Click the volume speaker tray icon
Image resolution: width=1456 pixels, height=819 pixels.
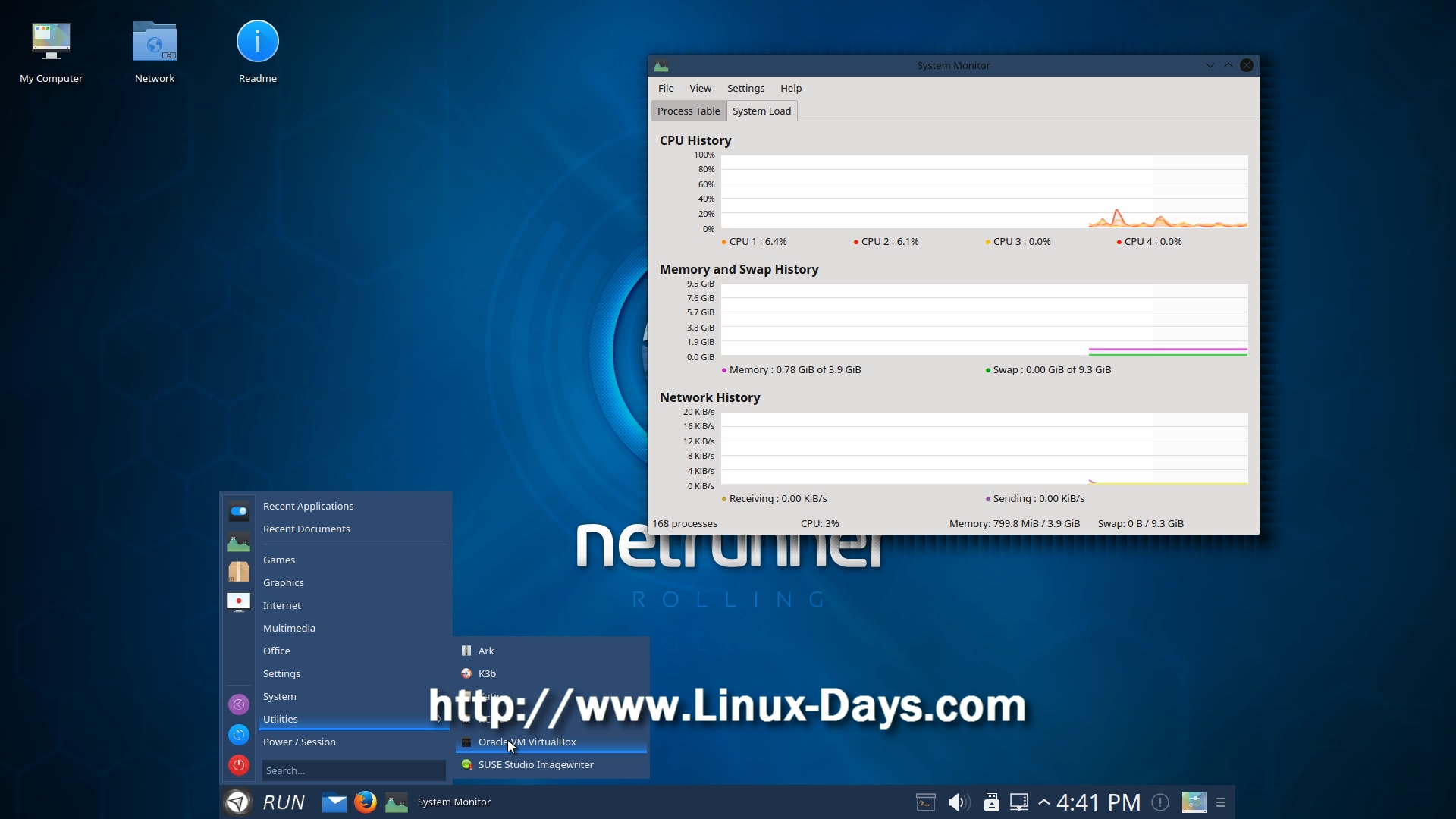(959, 802)
